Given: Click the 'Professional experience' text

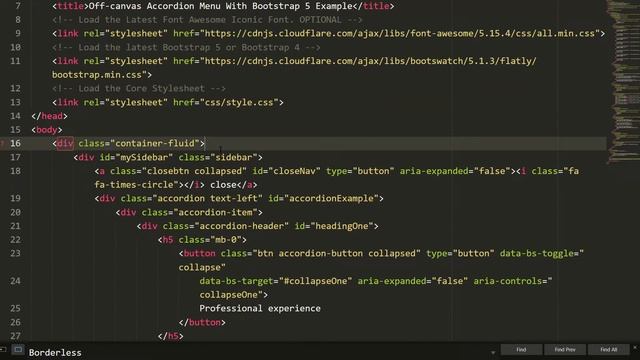Looking at the screenshot, I should (260, 308).
